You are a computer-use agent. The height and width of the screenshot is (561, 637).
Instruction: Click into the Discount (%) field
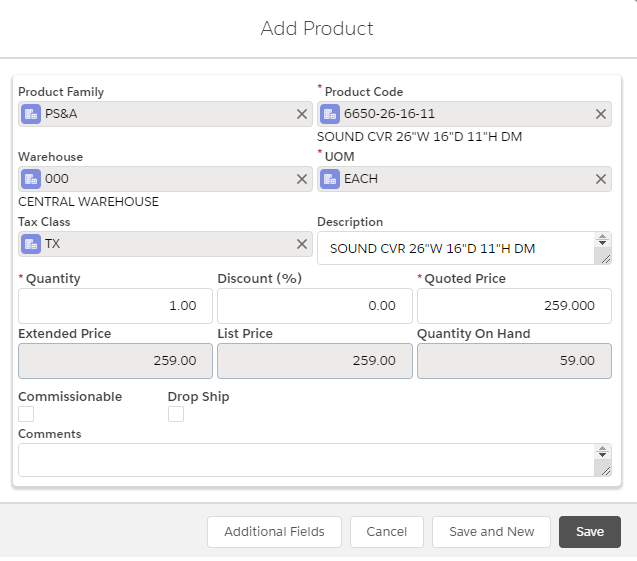click(x=315, y=306)
